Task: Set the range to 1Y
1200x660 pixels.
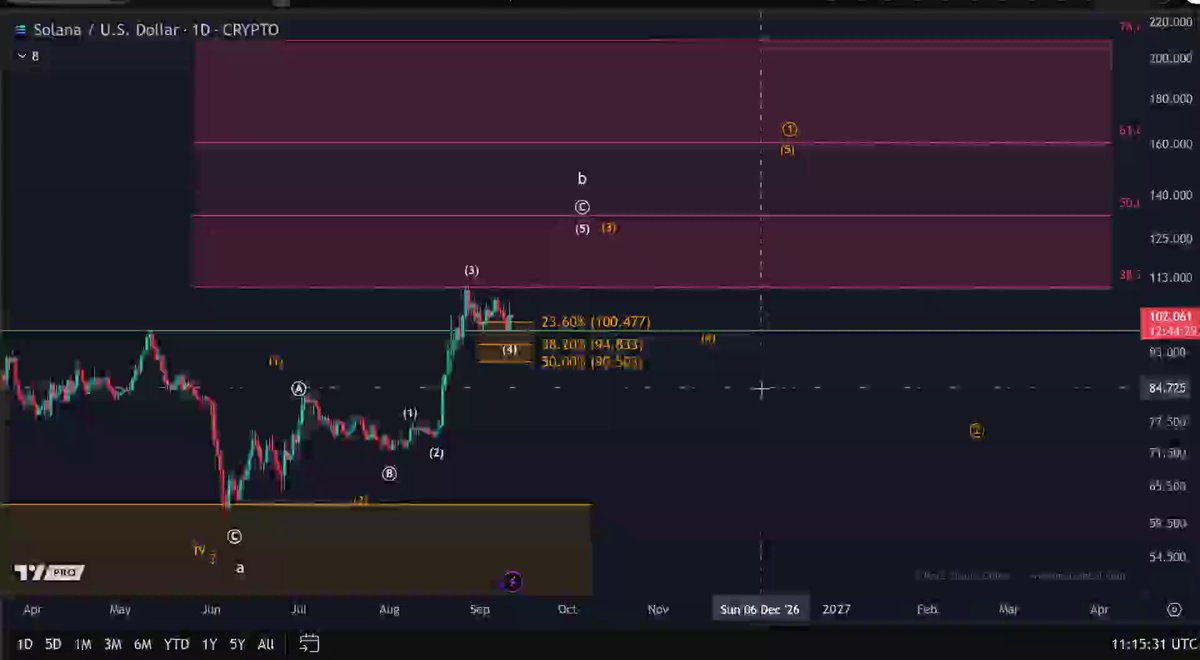Action: tap(209, 644)
